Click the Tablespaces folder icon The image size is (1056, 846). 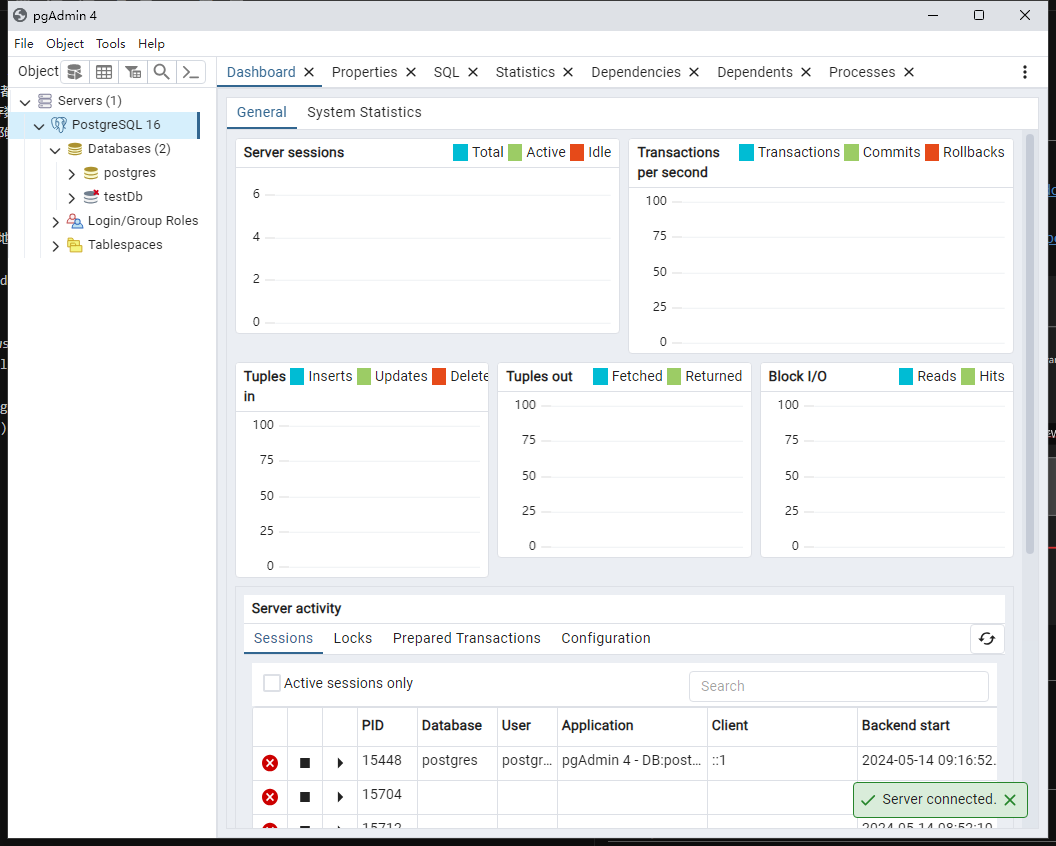point(75,245)
